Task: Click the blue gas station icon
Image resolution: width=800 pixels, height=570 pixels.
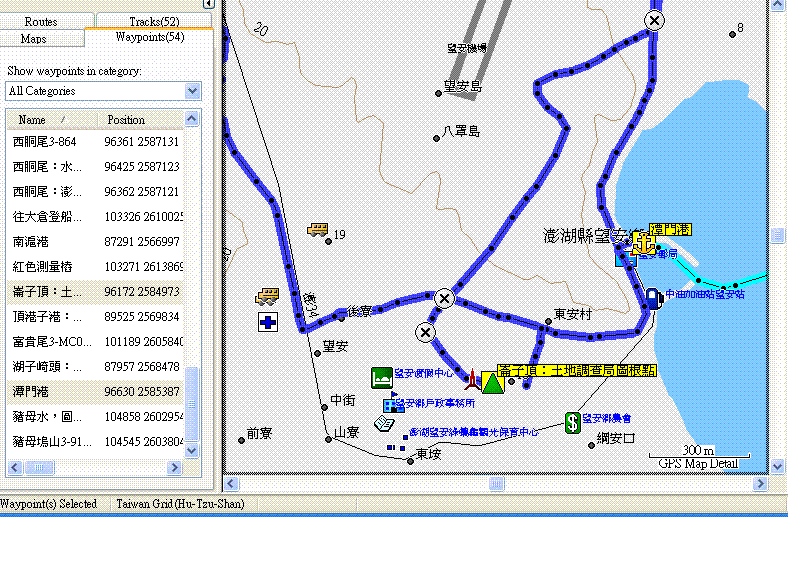Action: pyautogui.click(x=653, y=298)
